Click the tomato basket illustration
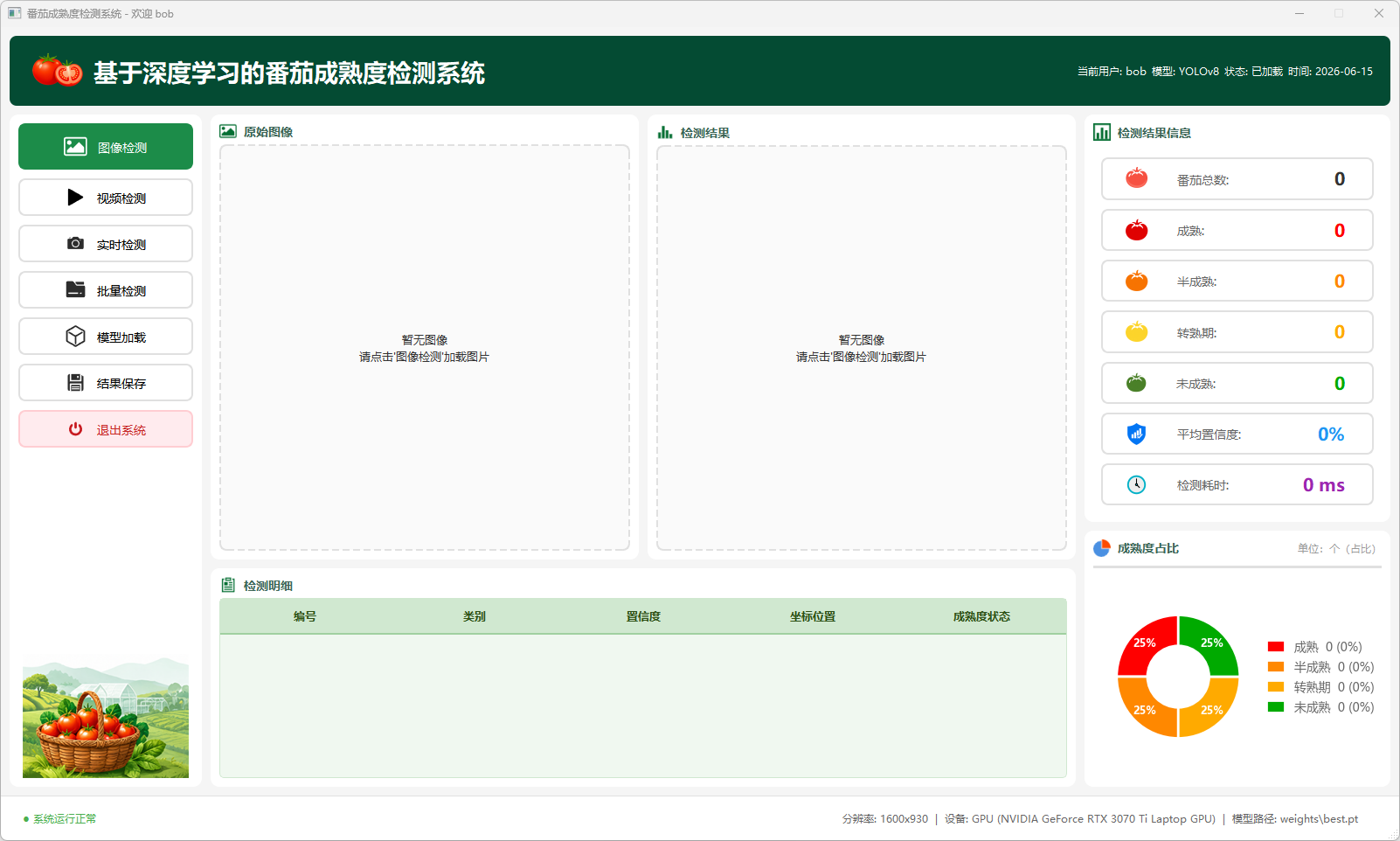The height and width of the screenshot is (841, 1400). click(x=106, y=718)
